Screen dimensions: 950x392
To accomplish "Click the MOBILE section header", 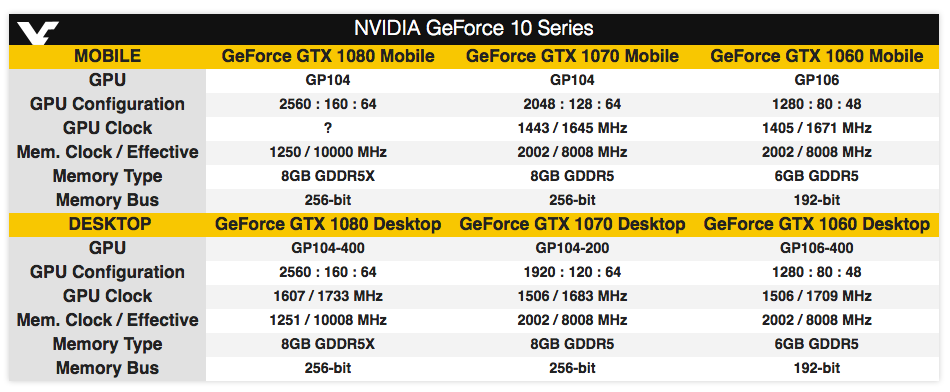I will [107, 56].
